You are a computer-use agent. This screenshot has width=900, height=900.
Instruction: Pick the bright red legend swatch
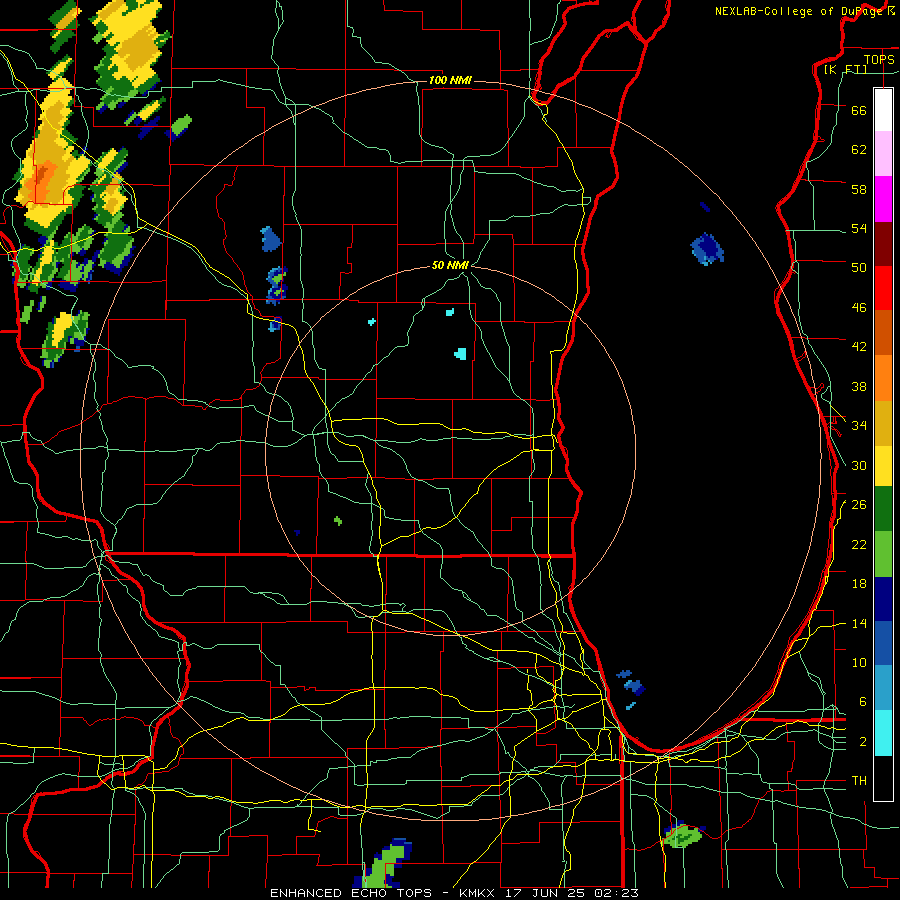coord(883,288)
